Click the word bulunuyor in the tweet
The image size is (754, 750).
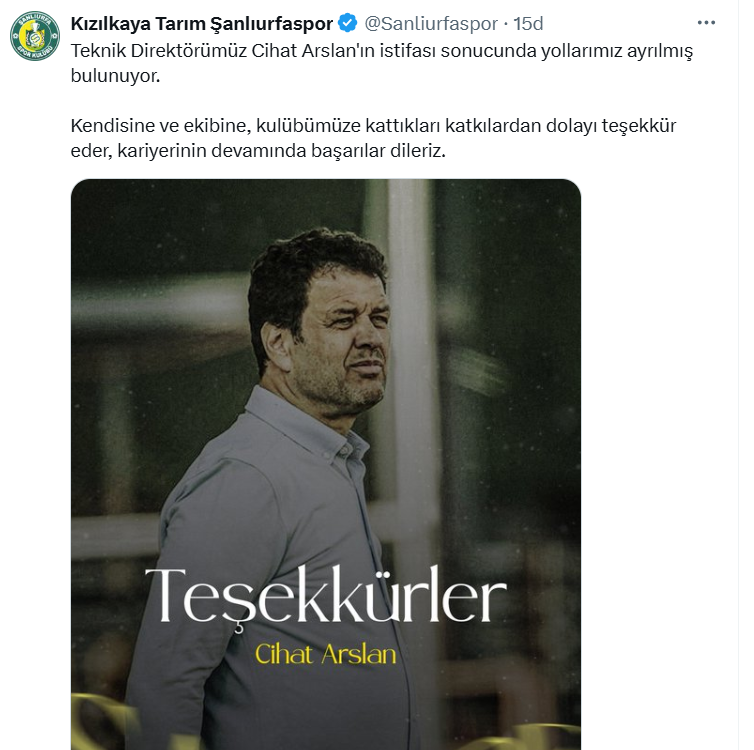(x=115, y=75)
